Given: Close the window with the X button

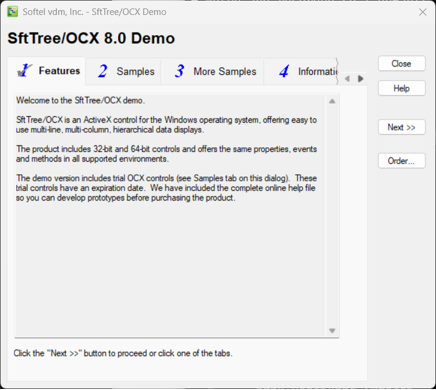Looking at the screenshot, I should pos(423,12).
